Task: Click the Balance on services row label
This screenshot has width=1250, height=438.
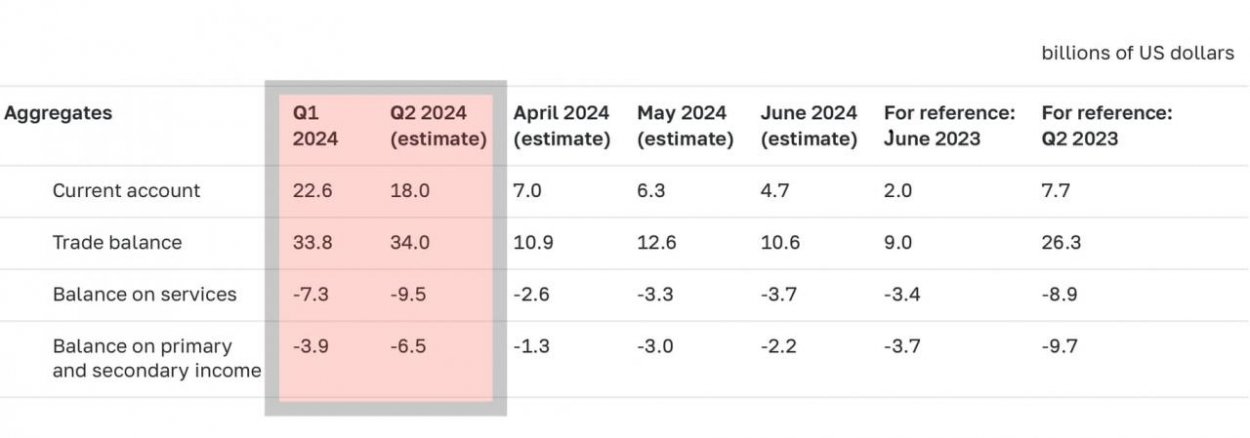Action: (x=144, y=294)
